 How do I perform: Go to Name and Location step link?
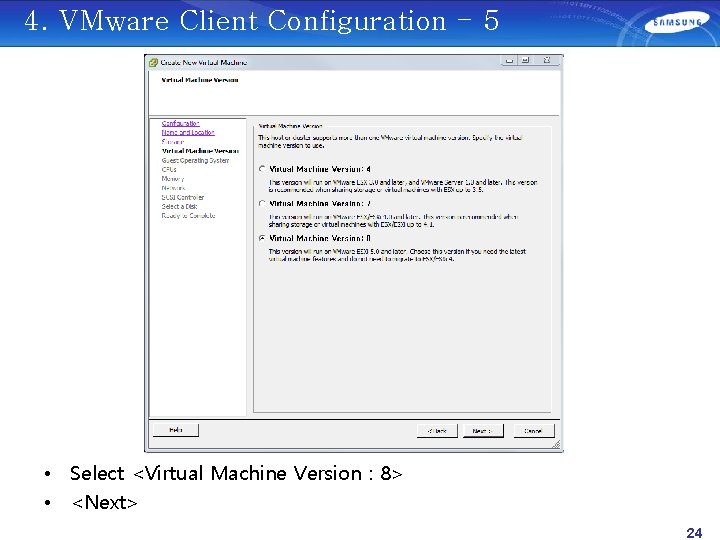[188, 132]
